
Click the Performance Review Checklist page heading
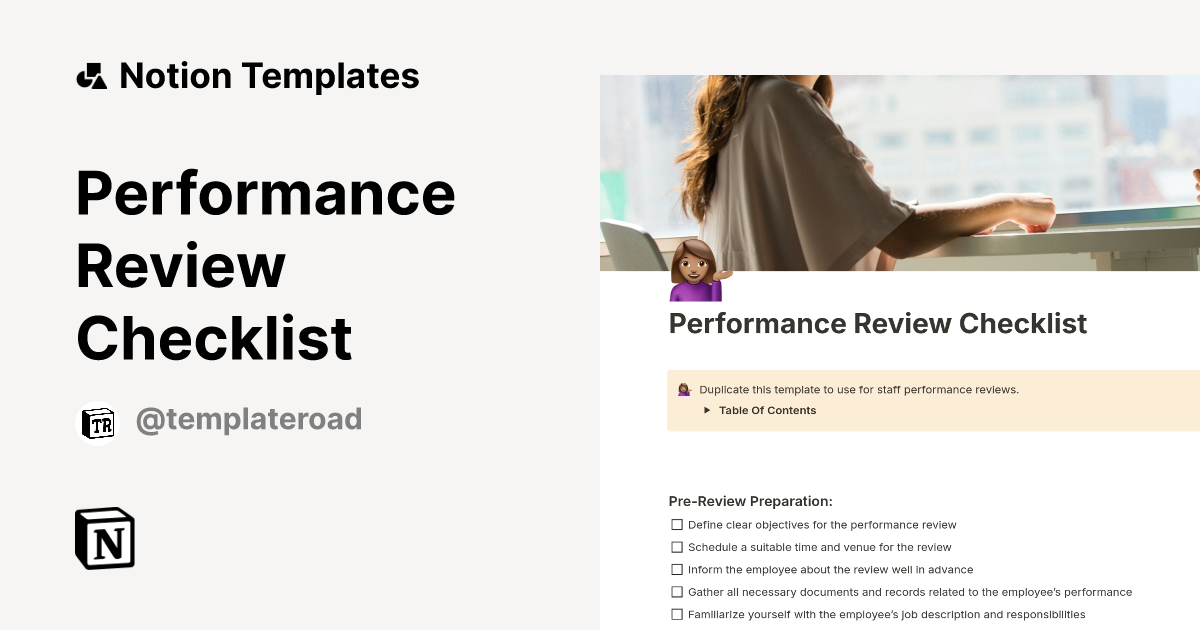click(878, 324)
